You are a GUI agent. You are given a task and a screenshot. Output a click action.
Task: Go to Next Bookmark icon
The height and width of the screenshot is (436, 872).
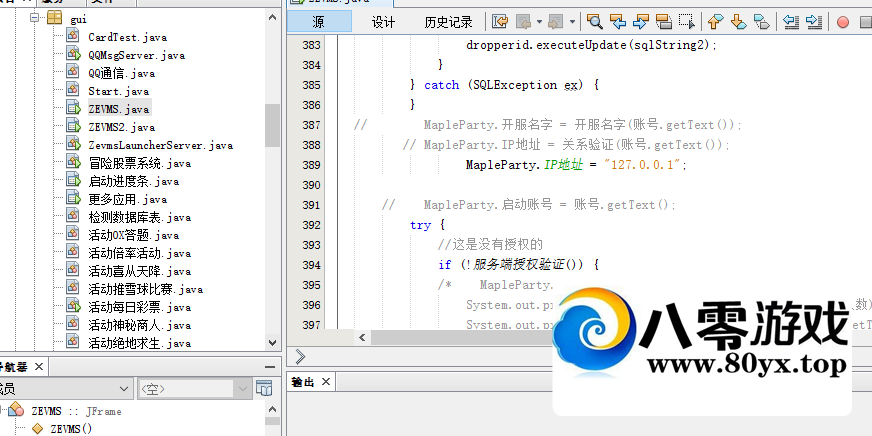739,22
